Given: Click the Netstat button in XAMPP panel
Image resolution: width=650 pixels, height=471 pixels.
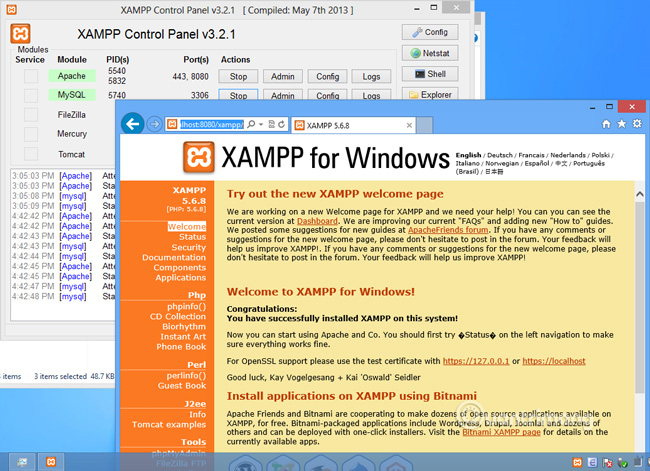Looking at the screenshot, I should coord(430,53).
